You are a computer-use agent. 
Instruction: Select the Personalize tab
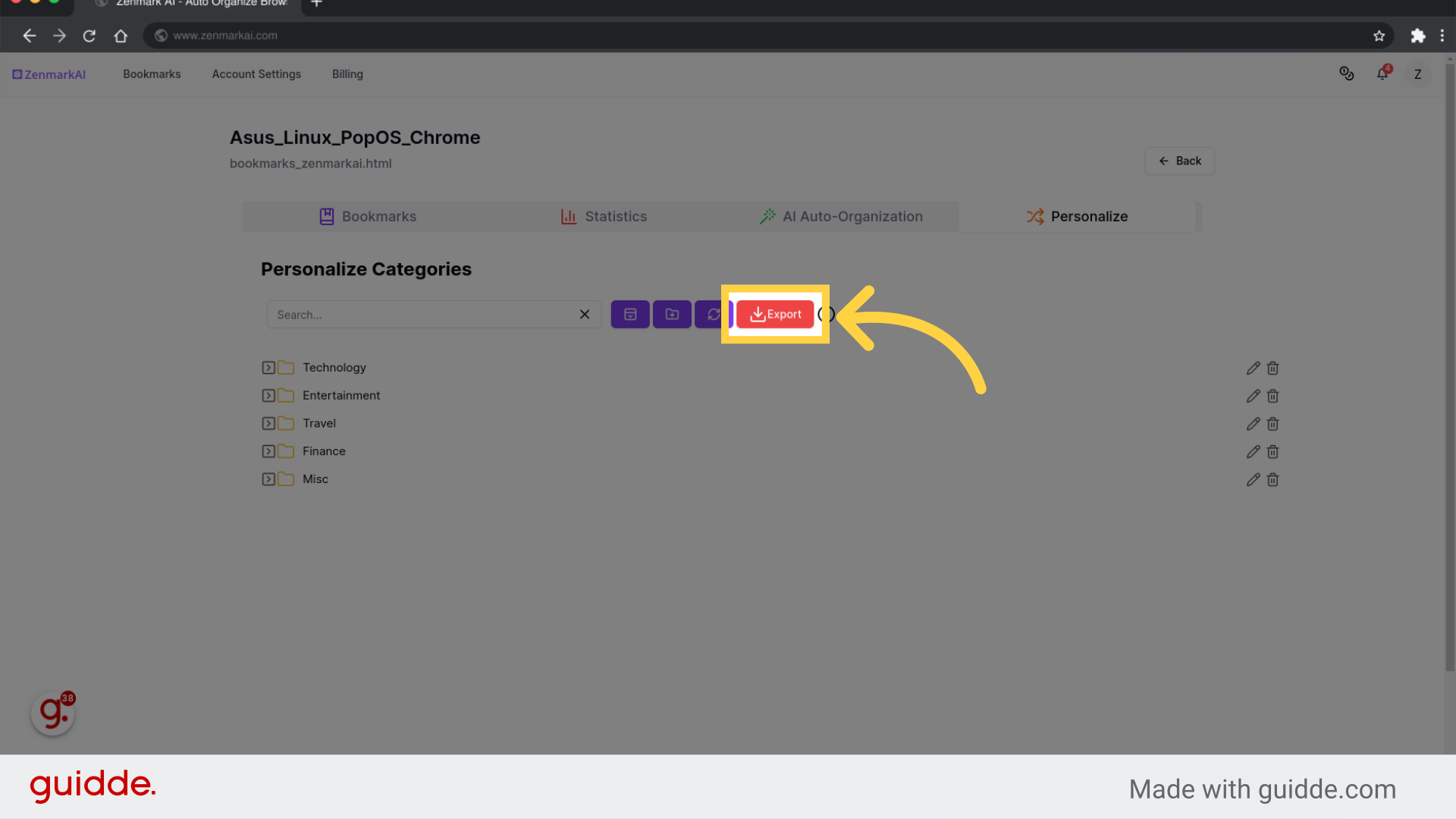tap(1077, 216)
